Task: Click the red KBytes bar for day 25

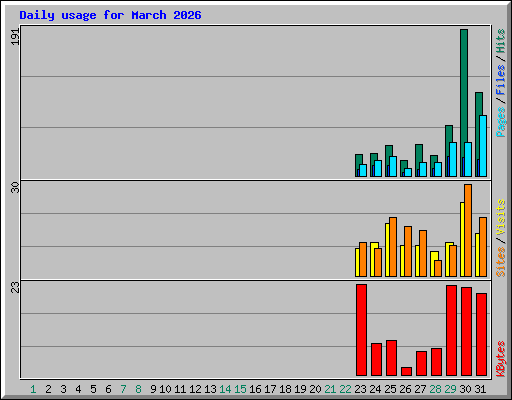Action: 391,358
